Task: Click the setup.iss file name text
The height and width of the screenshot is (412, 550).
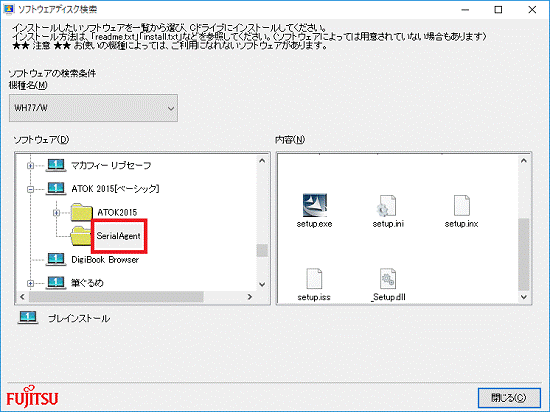Action: tap(314, 297)
